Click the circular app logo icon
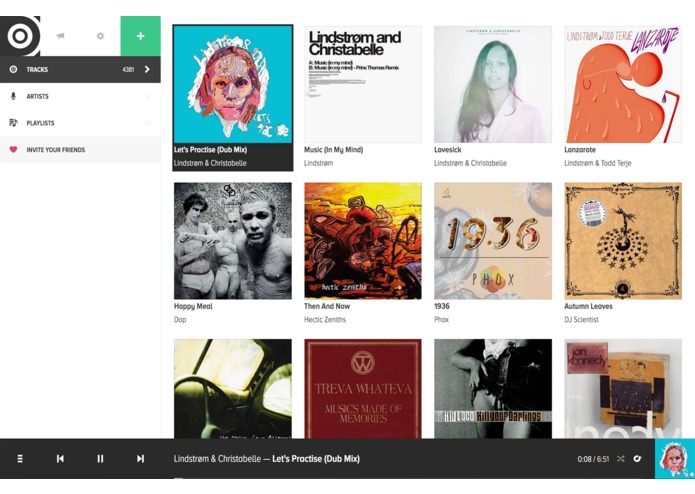The image size is (695, 494). pyautogui.click(x=20, y=36)
